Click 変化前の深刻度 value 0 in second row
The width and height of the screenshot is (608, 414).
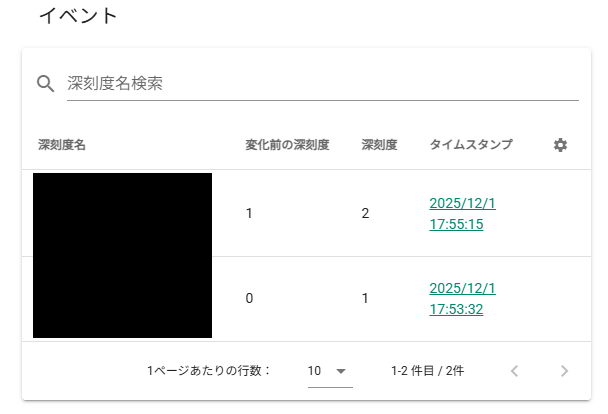(x=249, y=298)
